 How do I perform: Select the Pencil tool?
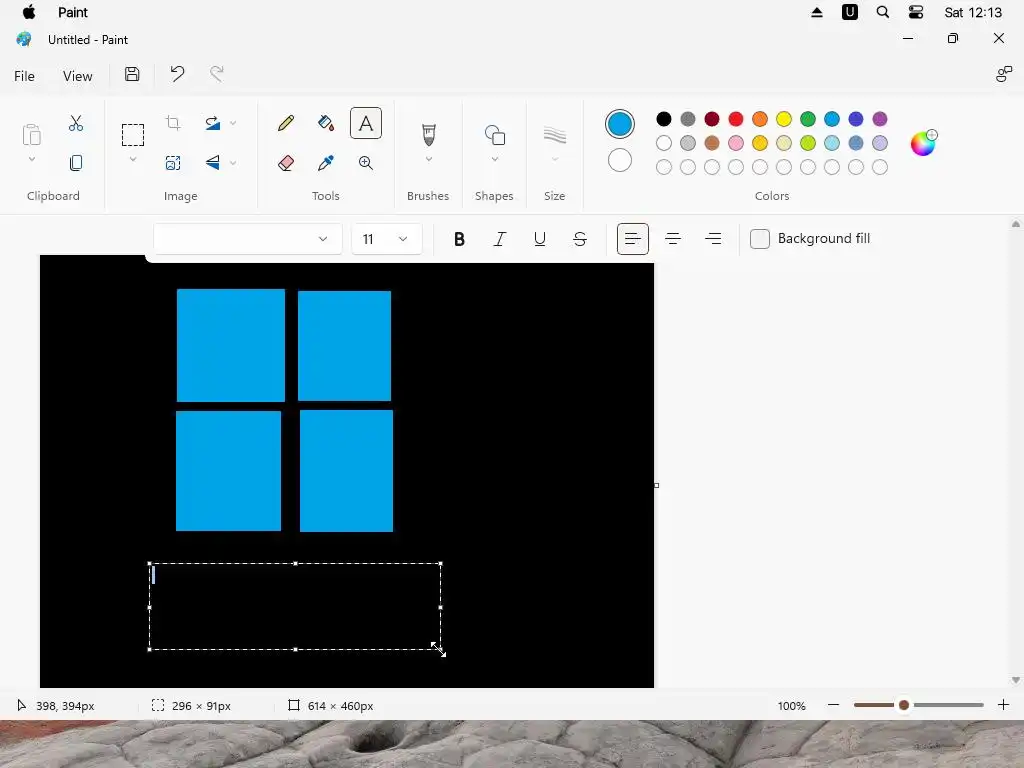(285, 123)
